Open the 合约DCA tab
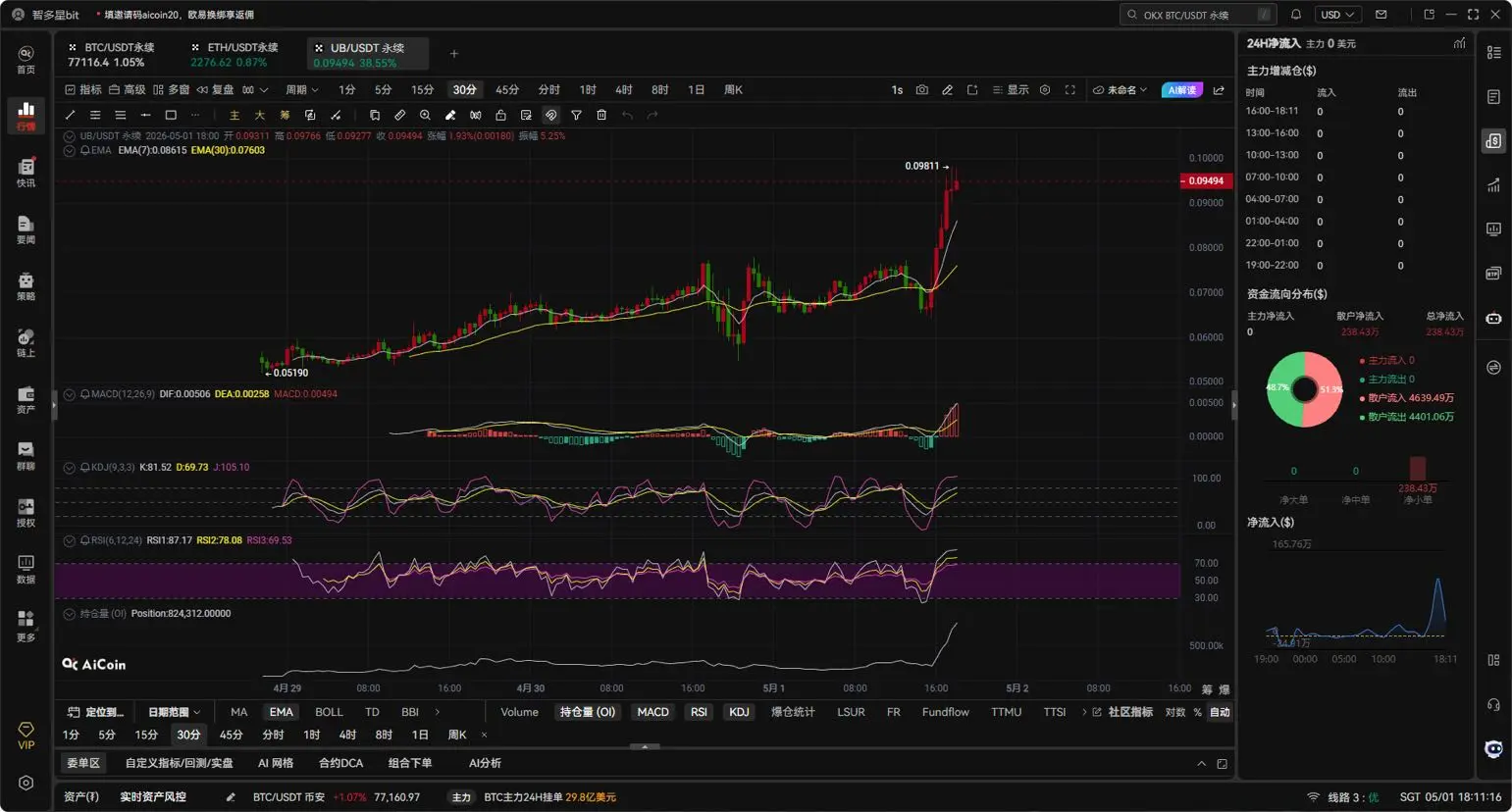This screenshot has width=1512, height=812. 340,763
